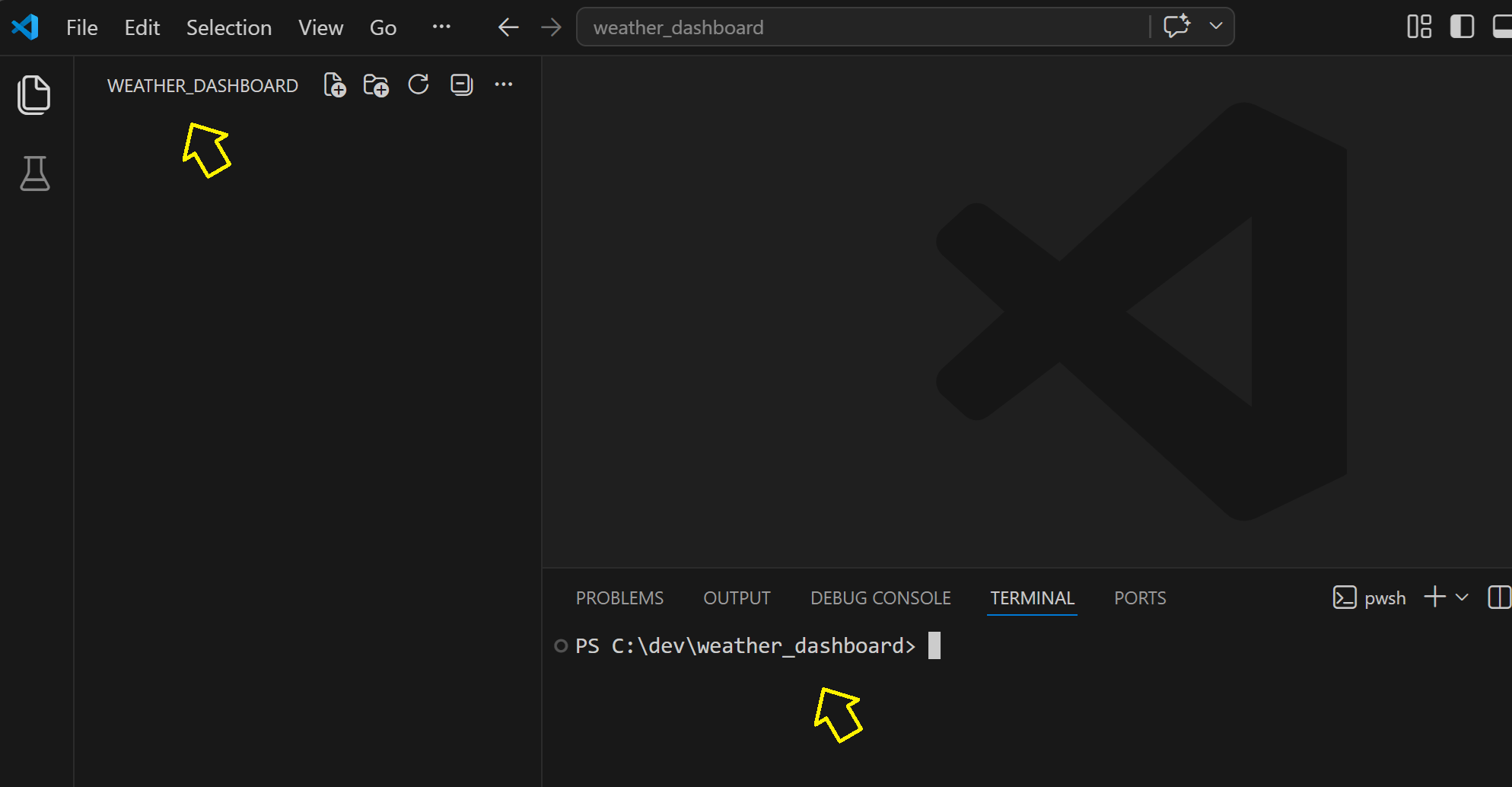Screen dimensions: 1512x787
Task: Focus the terminal prompt line
Action: click(746, 646)
